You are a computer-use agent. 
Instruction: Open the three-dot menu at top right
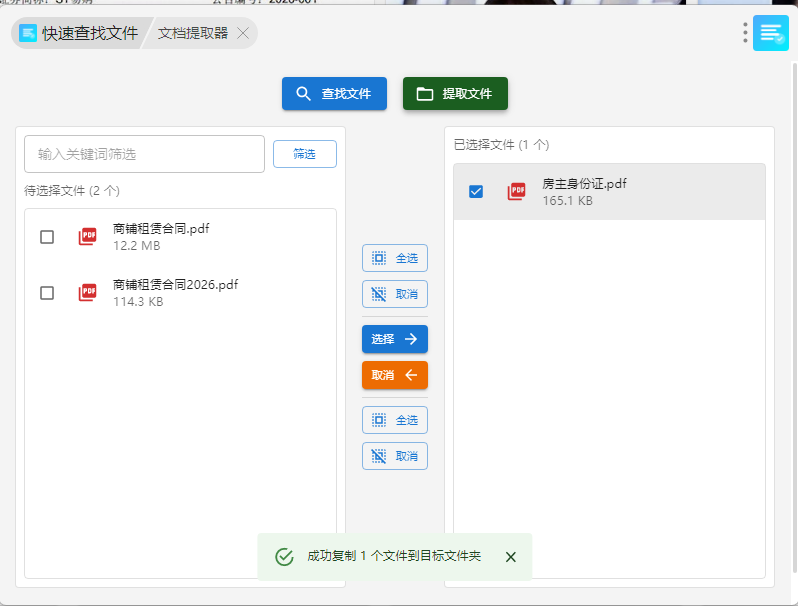click(x=745, y=33)
